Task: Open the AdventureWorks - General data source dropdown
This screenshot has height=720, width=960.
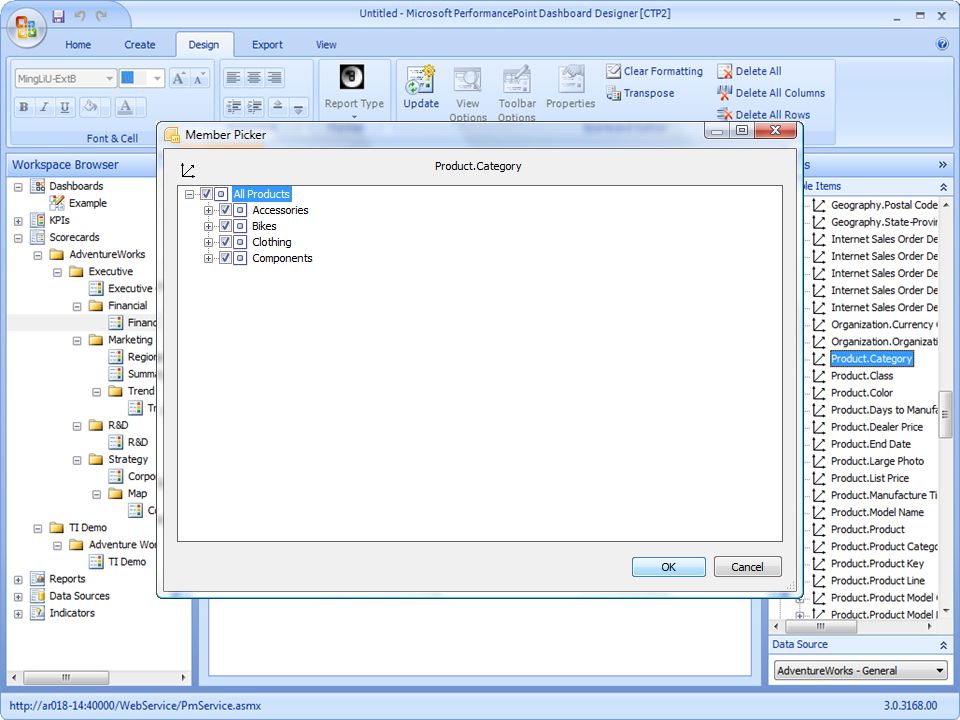Action: (x=940, y=670)
